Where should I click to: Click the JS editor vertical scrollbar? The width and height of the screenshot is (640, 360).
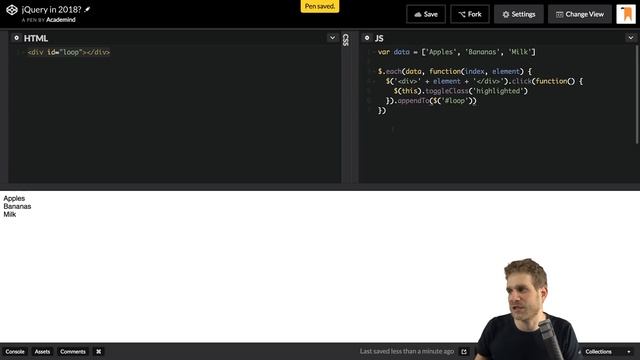tap(637, 94)
